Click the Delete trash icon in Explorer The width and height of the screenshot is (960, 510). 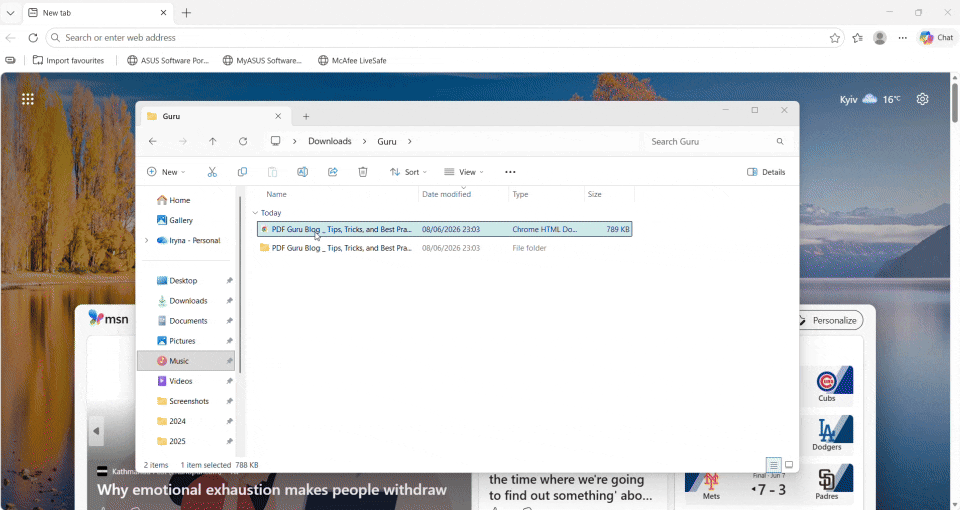point(362,172)
